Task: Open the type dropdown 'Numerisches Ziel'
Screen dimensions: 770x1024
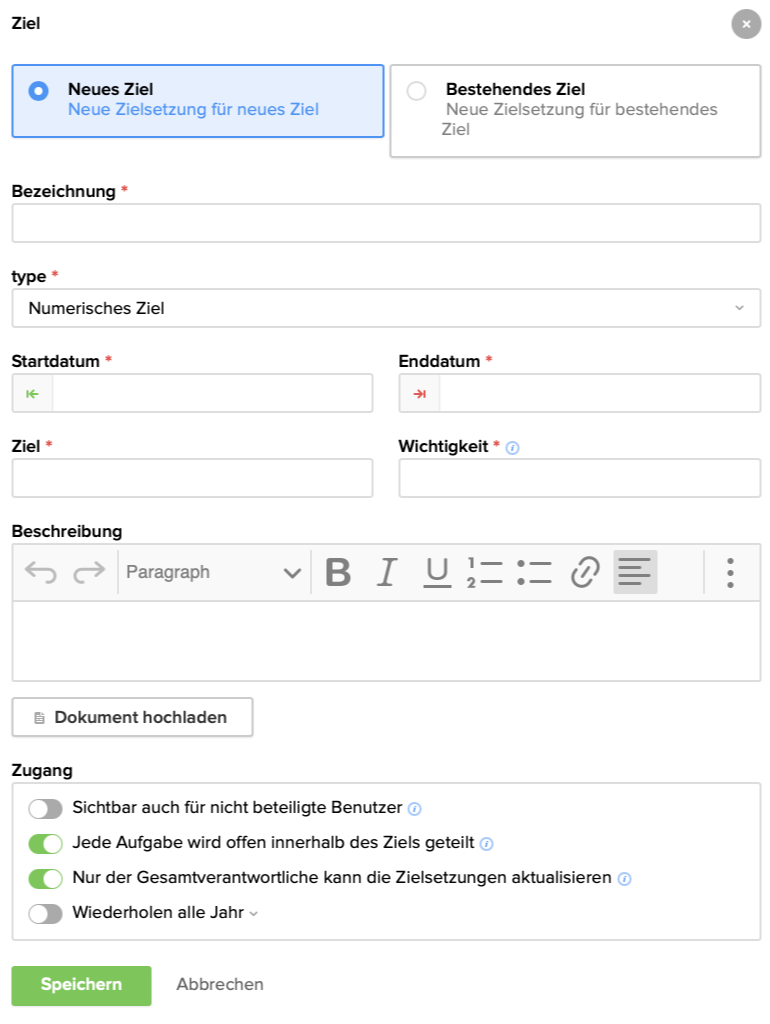Action: 386,308
